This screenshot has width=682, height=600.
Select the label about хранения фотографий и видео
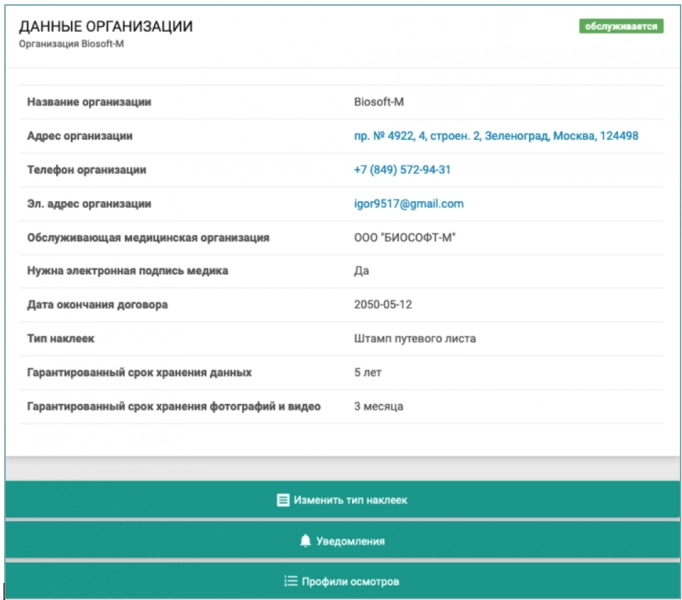pos(174,406)
